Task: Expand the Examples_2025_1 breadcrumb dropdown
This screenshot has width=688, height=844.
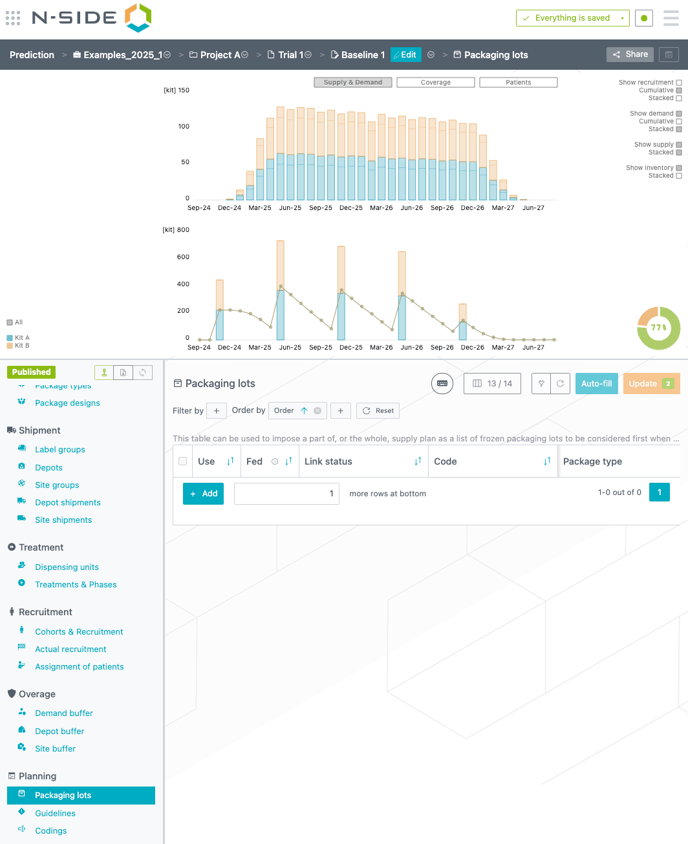Action: click(167, 55)
